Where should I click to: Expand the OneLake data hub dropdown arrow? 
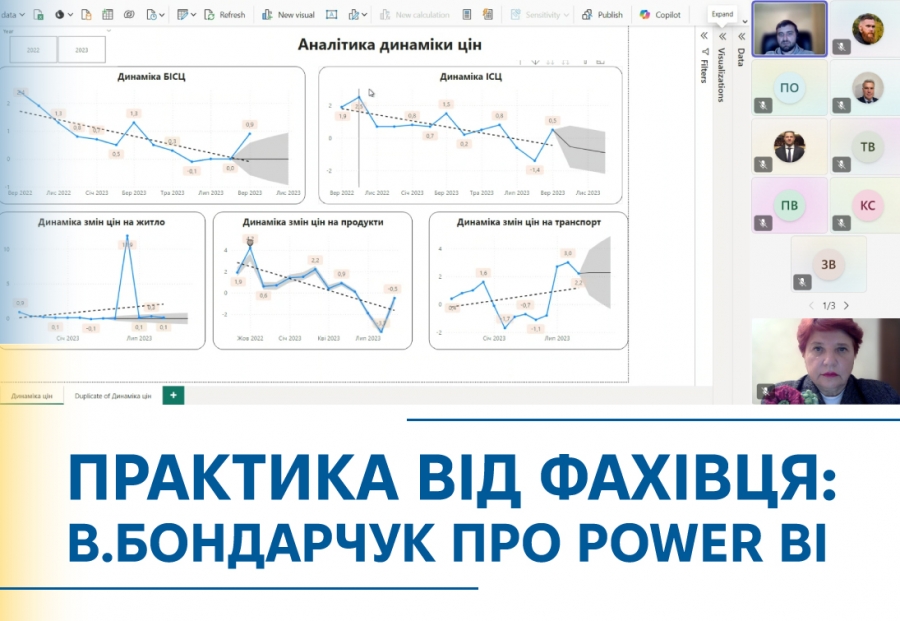pyautogui.click(x=70, y=15)
